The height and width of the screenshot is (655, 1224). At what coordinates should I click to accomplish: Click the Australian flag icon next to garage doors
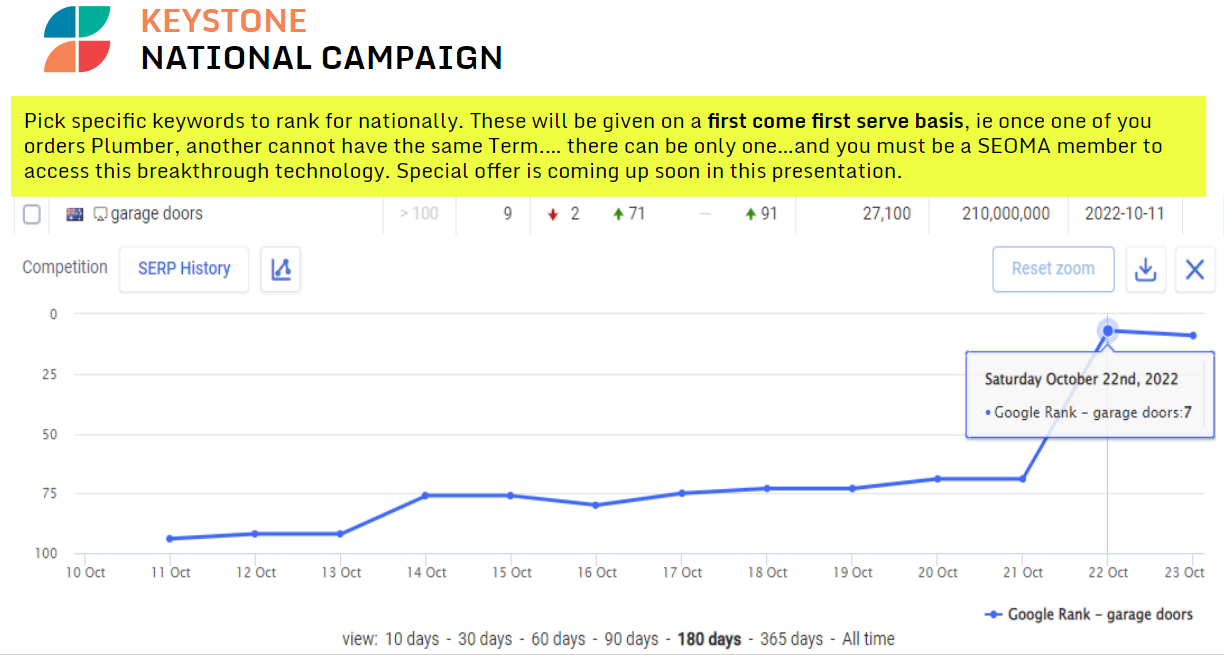(x=75, y=214)
